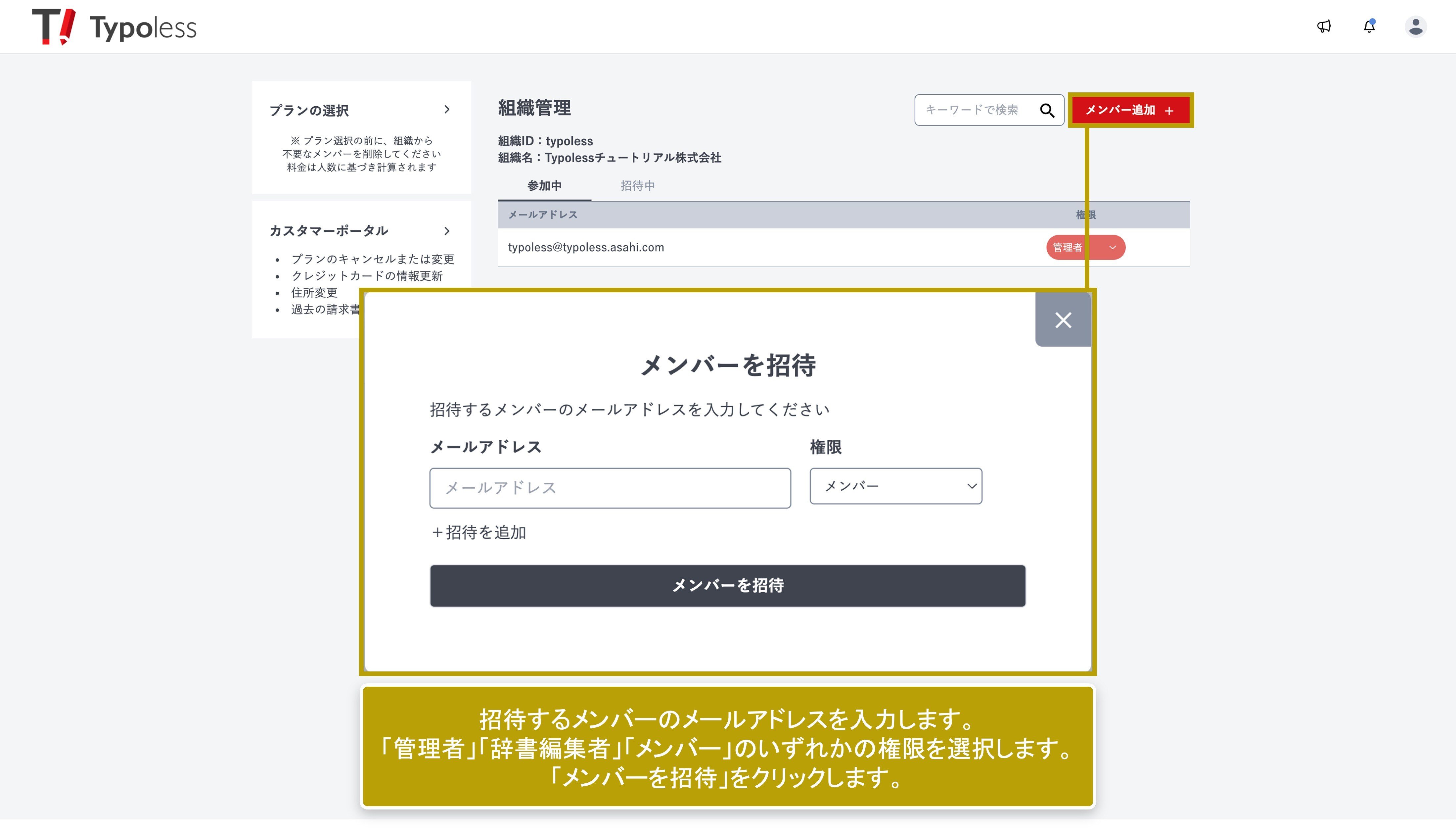Image resolution: width=1456 pixels, height=833 pixels.
Task: Close the invite dialog with X
Action: pos(1063,320)
